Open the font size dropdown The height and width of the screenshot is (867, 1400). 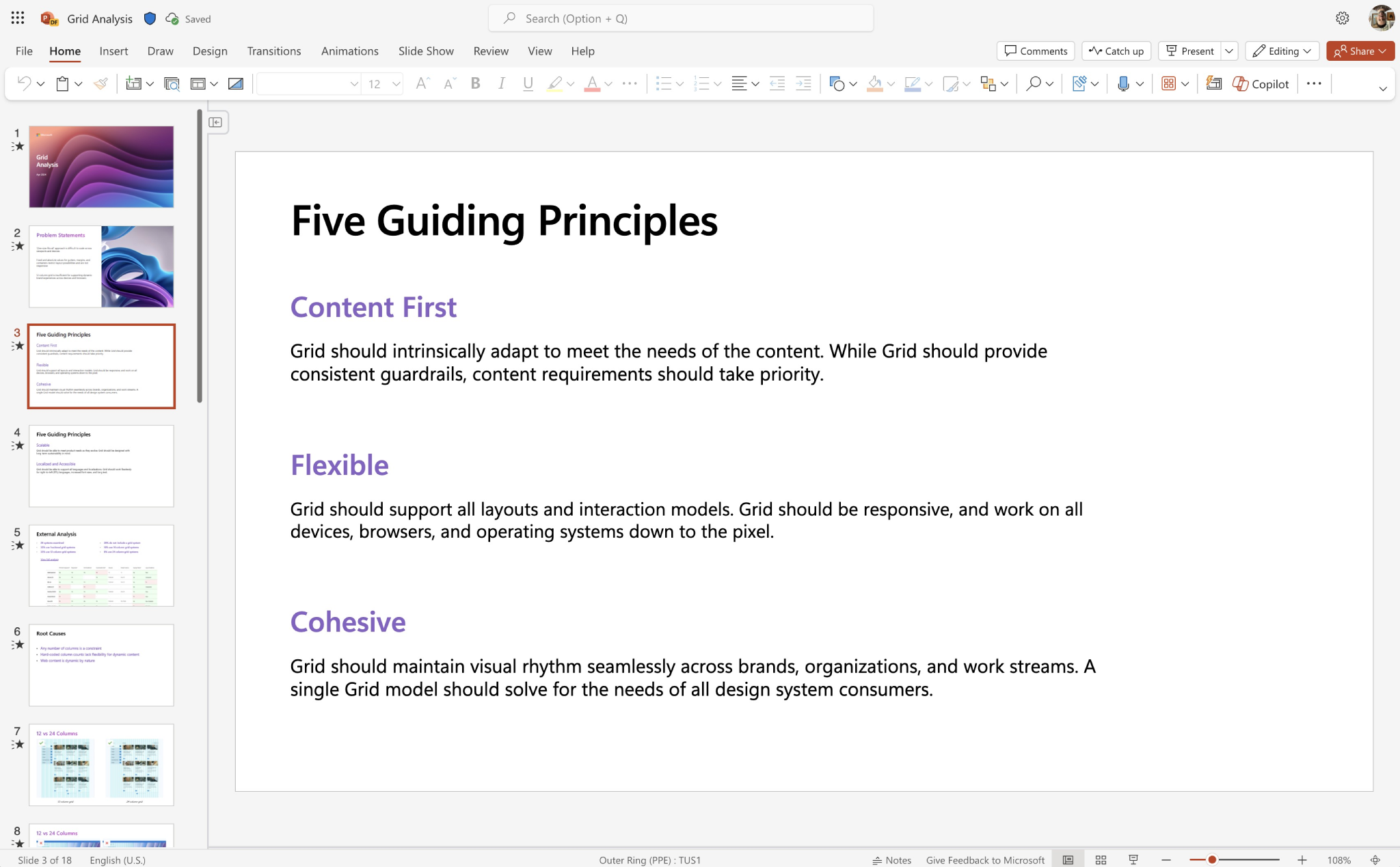coord(395,83)
